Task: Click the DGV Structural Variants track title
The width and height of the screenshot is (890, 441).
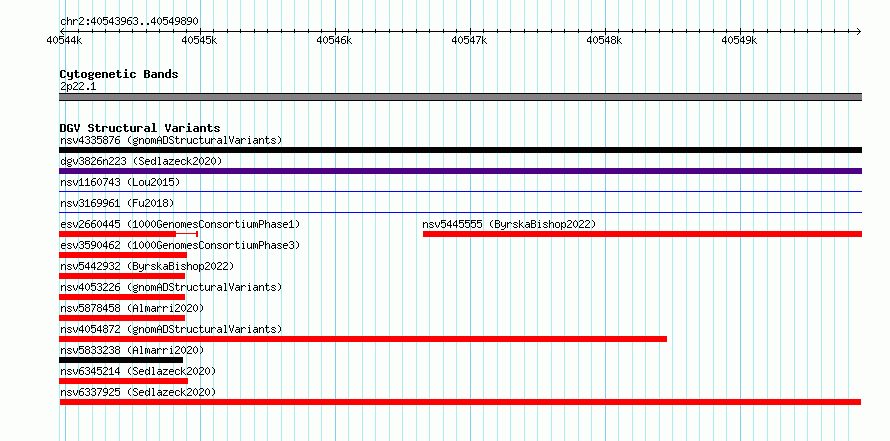Action: 140,128
